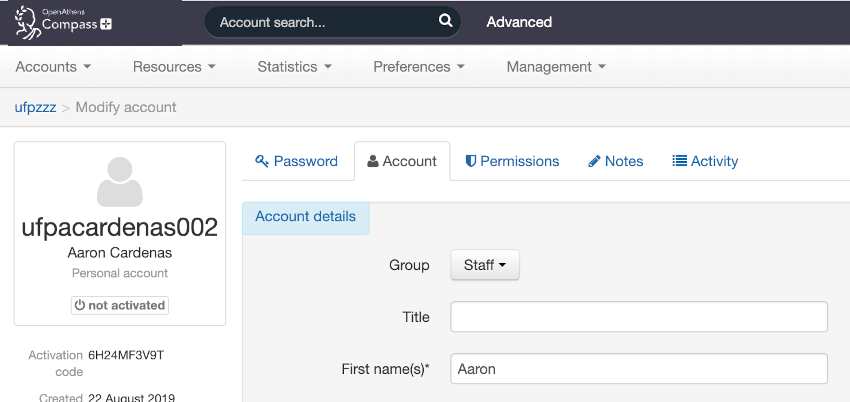Click the First name(s) input field
This screenshot has width=850, height=402.
[x=639, y=369]
